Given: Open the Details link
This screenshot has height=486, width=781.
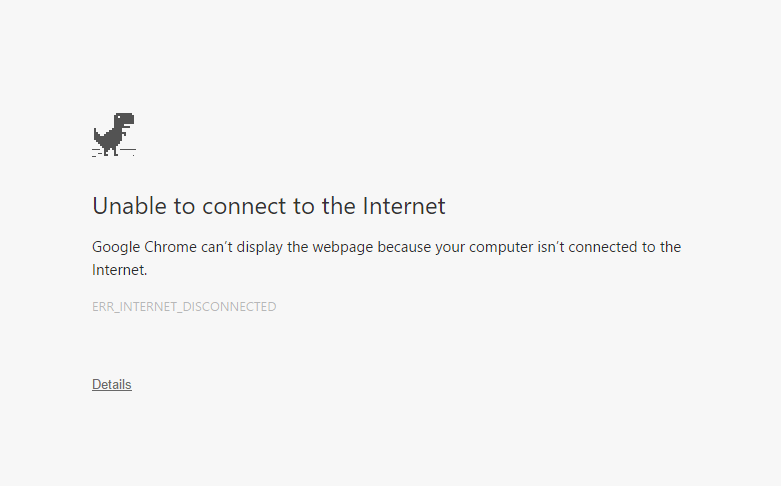Looking at the screenshot, I should [x=111, y=384].
